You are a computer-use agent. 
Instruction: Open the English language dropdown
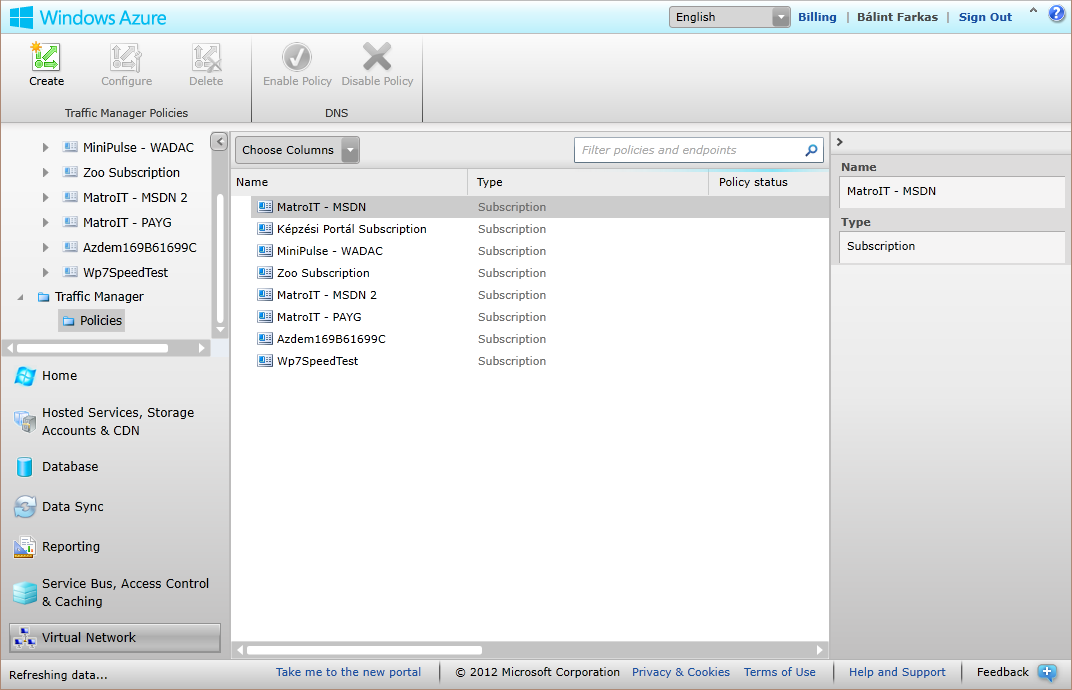(x=729, y=17)
